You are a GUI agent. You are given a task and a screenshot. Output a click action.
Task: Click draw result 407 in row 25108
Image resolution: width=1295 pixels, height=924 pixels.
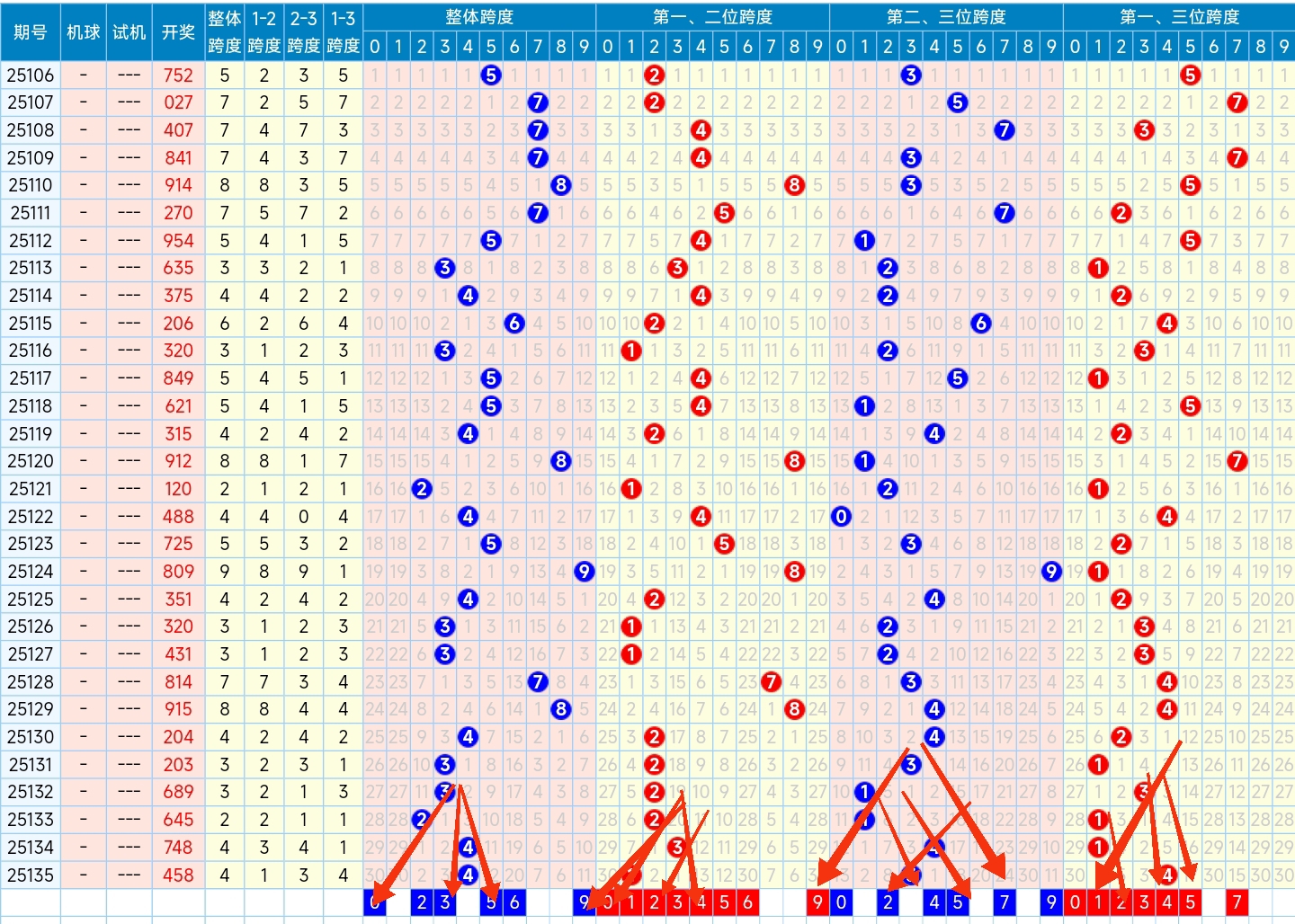tap(178, 130)
